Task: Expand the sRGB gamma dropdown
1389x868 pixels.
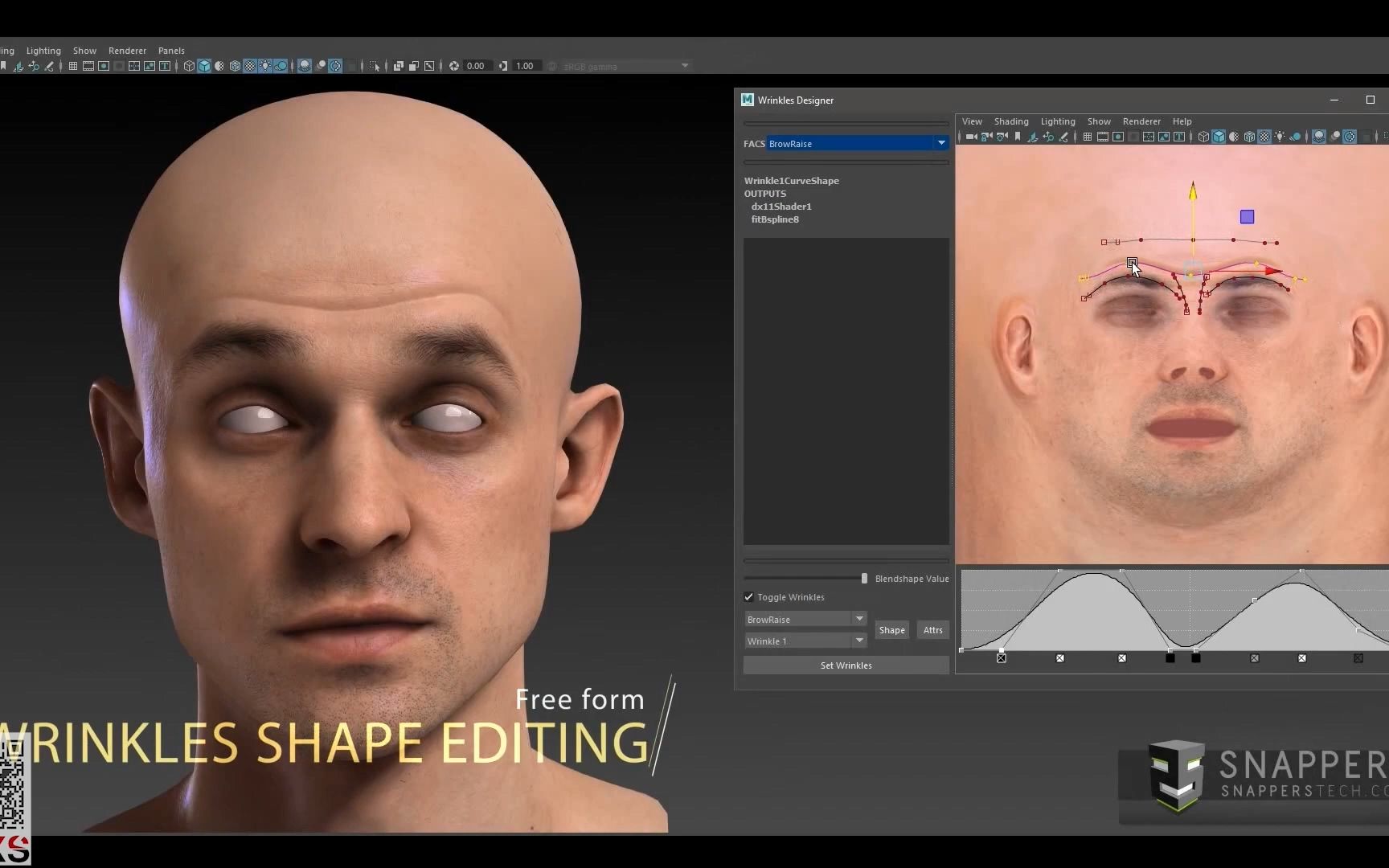Action: (x=682, y=66)
